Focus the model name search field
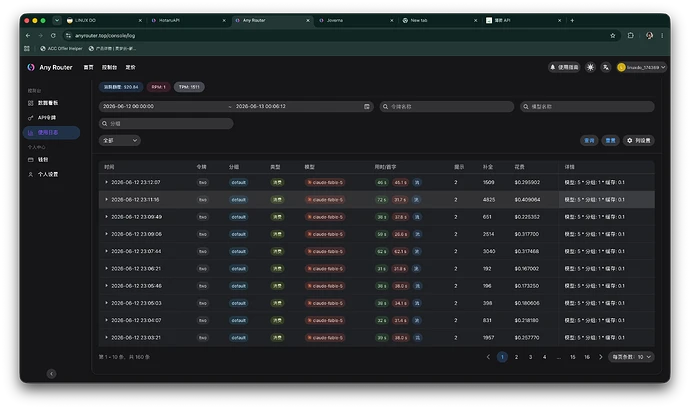 [x=587, y=107]
